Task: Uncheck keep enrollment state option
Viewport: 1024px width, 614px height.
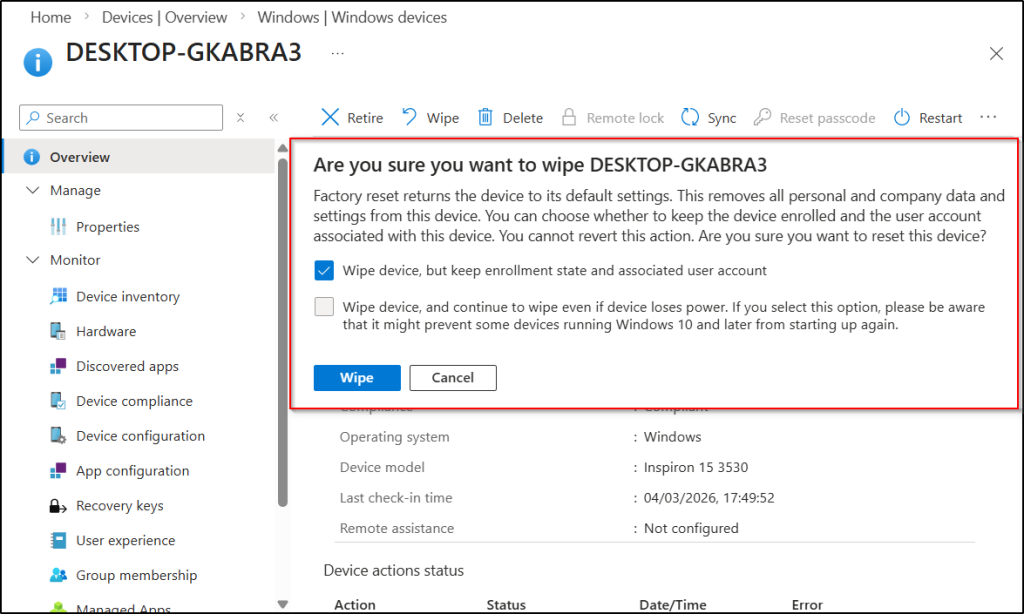Action: 323,270
